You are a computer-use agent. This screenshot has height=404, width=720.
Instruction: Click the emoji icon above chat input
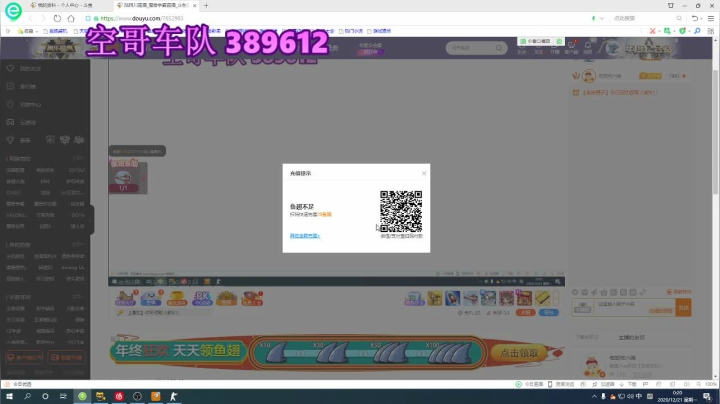click(575, 292)
